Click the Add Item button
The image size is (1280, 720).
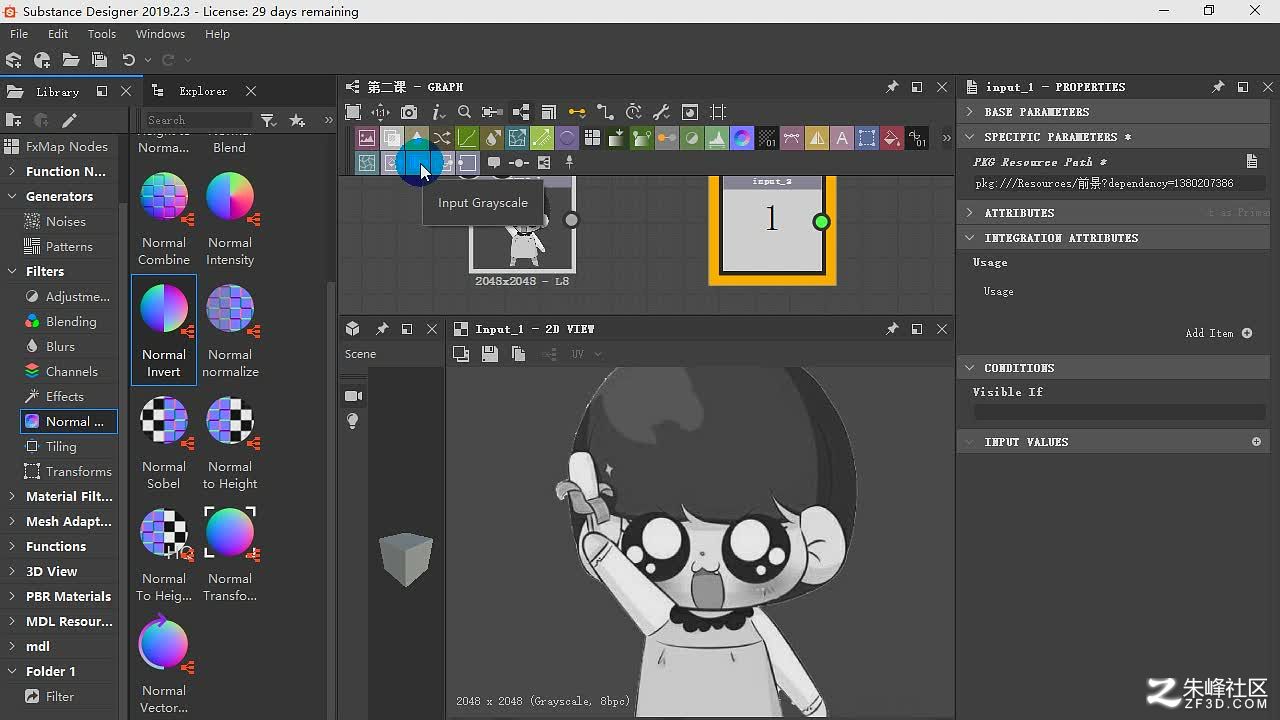pos(1219,333)
